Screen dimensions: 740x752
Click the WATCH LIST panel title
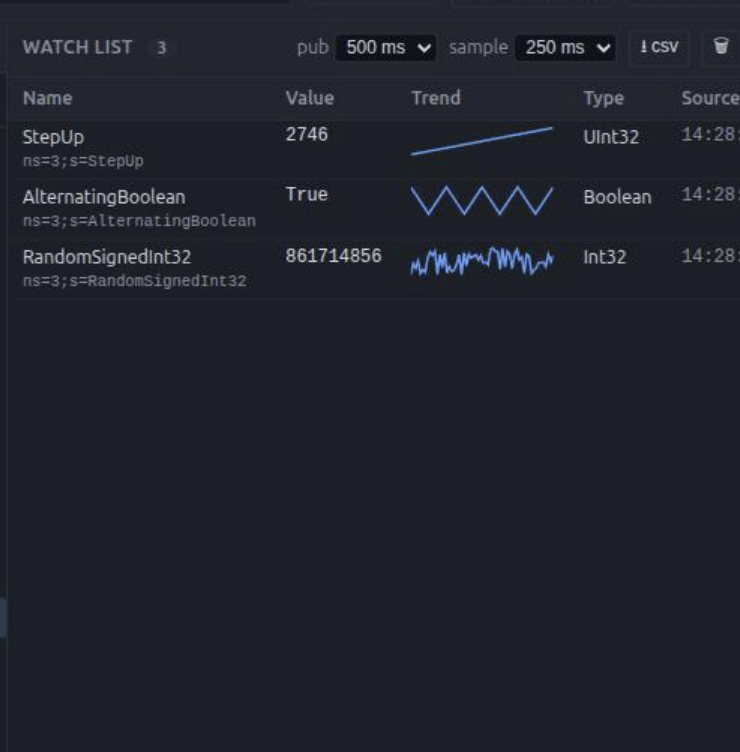[x=77, y=47]
